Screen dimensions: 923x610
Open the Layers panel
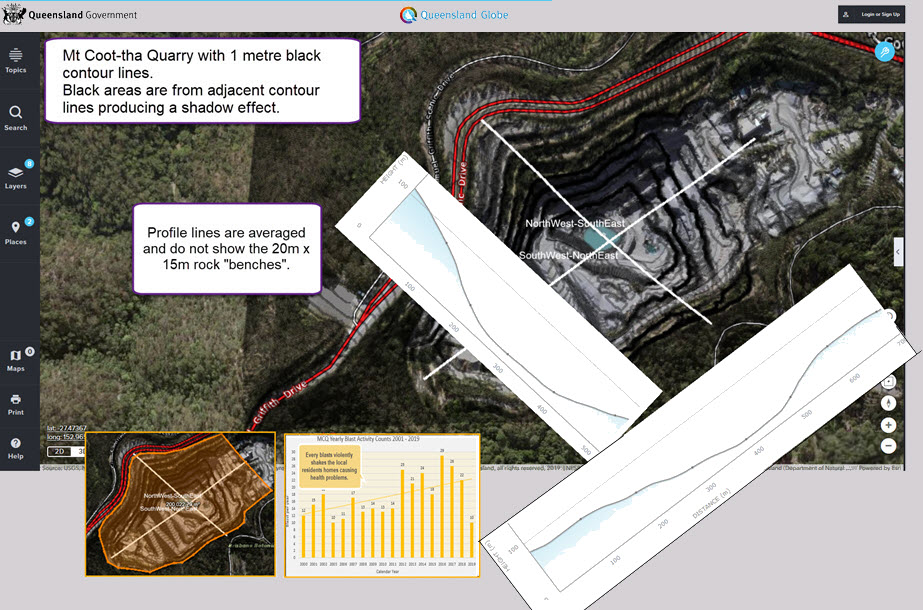click(x=16, y=176)
